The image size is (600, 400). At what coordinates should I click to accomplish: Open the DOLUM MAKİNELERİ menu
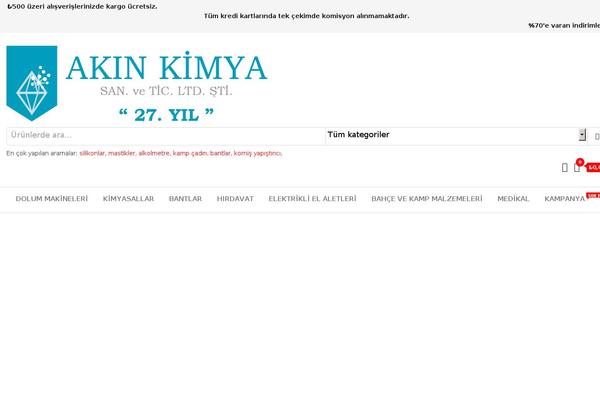[x=52, y=199]
